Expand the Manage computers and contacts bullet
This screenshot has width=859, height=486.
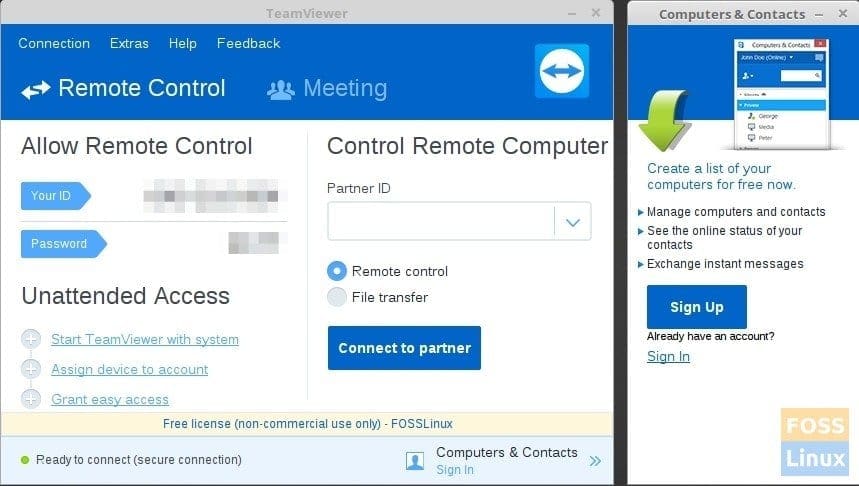[640, 212]
